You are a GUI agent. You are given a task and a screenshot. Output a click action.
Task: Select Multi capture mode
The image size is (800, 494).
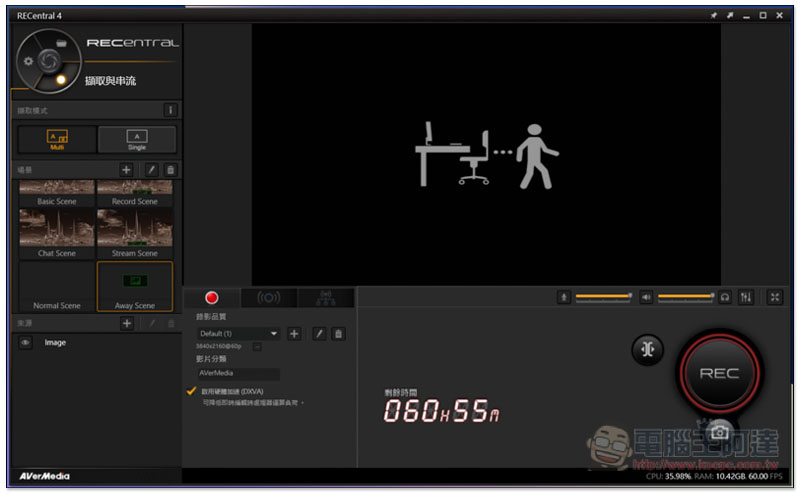coord(57,139)
